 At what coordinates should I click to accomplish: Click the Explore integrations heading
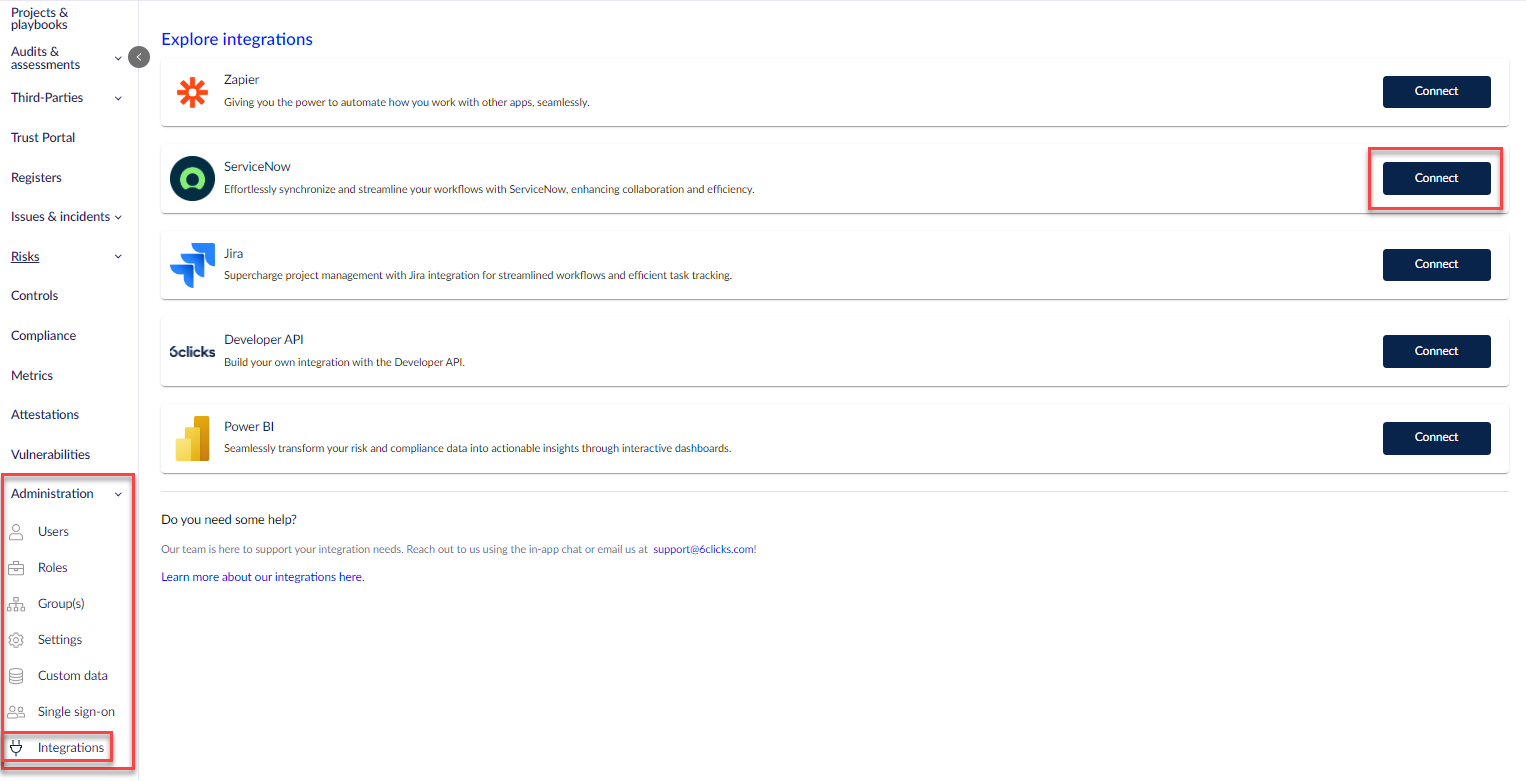[237, 39]
